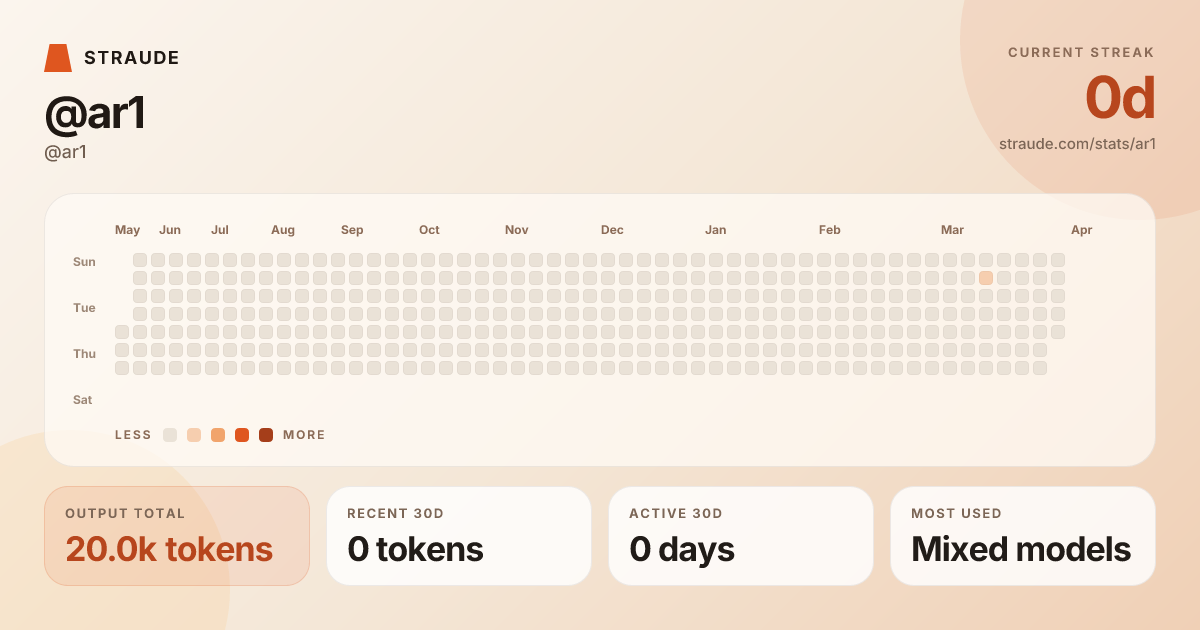The width and height of the screenshot is (1200, 630).
Task: Click the STRAUDE brand name
Action: (132, 58)
